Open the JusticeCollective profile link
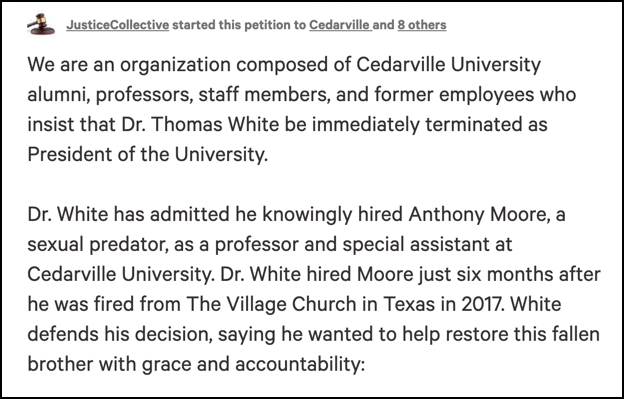624x399 pixels. pos(117,25)
